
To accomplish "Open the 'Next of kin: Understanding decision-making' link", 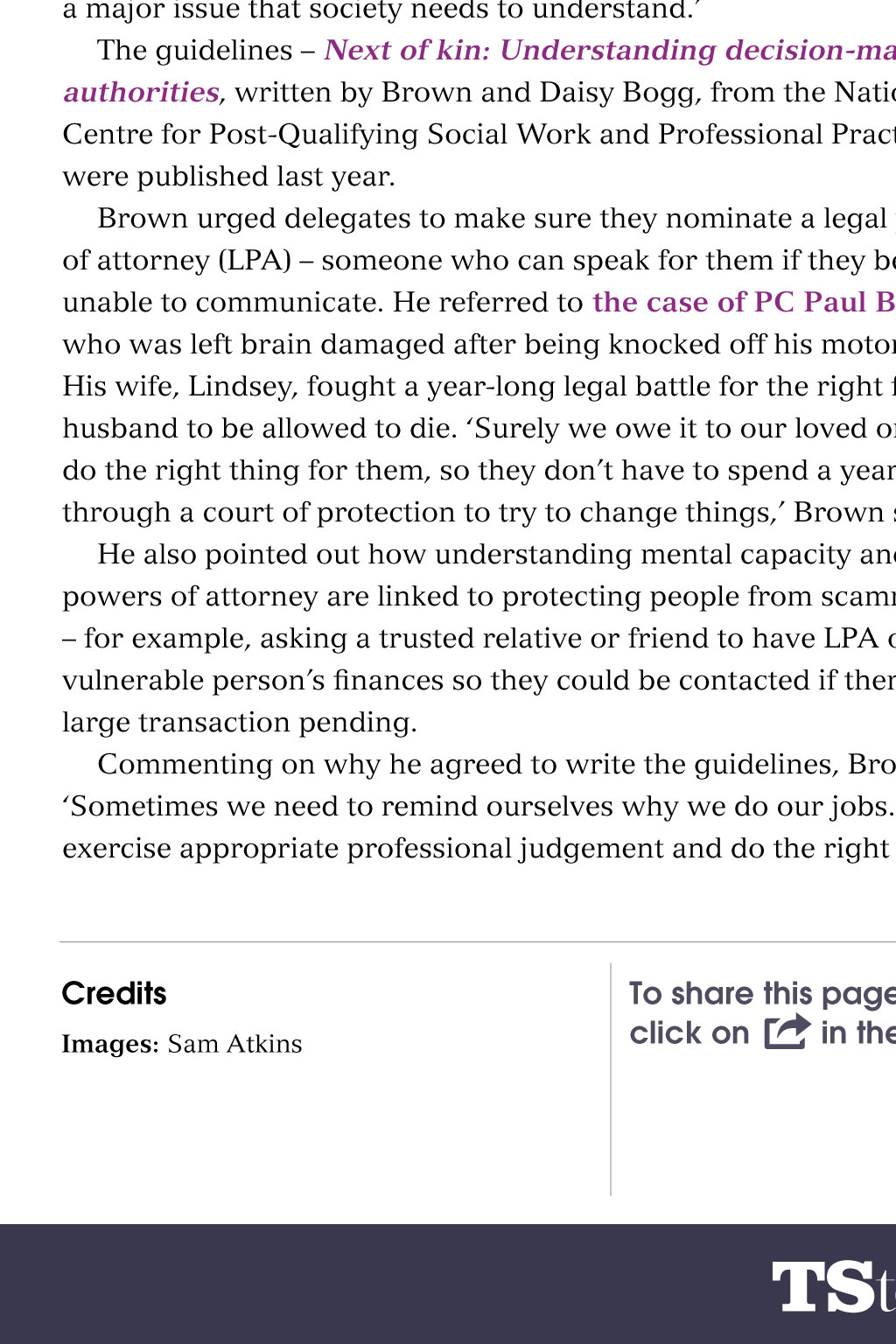I will (609, 50).
